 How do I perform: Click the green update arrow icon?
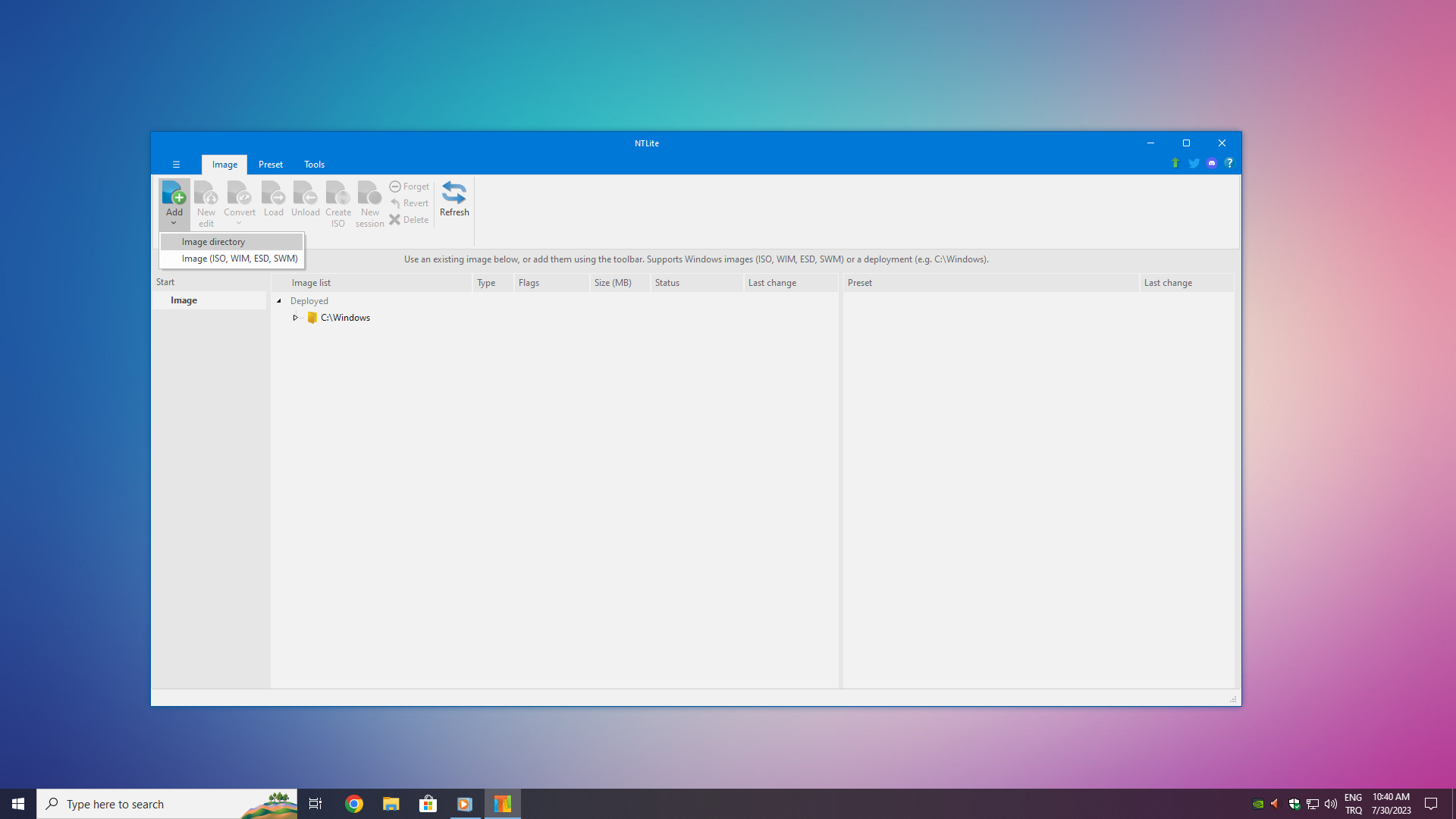1175,163
